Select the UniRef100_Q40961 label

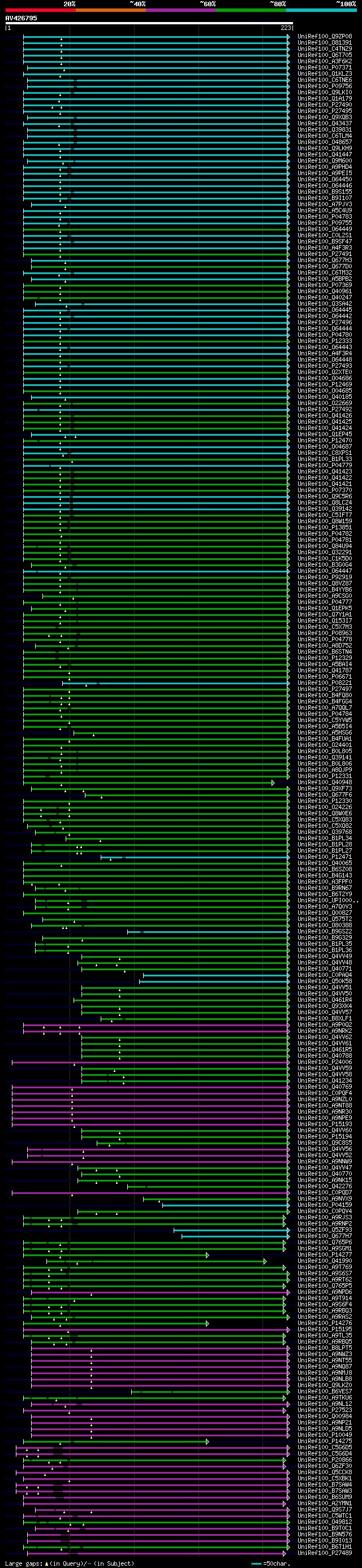click(325, 291)
